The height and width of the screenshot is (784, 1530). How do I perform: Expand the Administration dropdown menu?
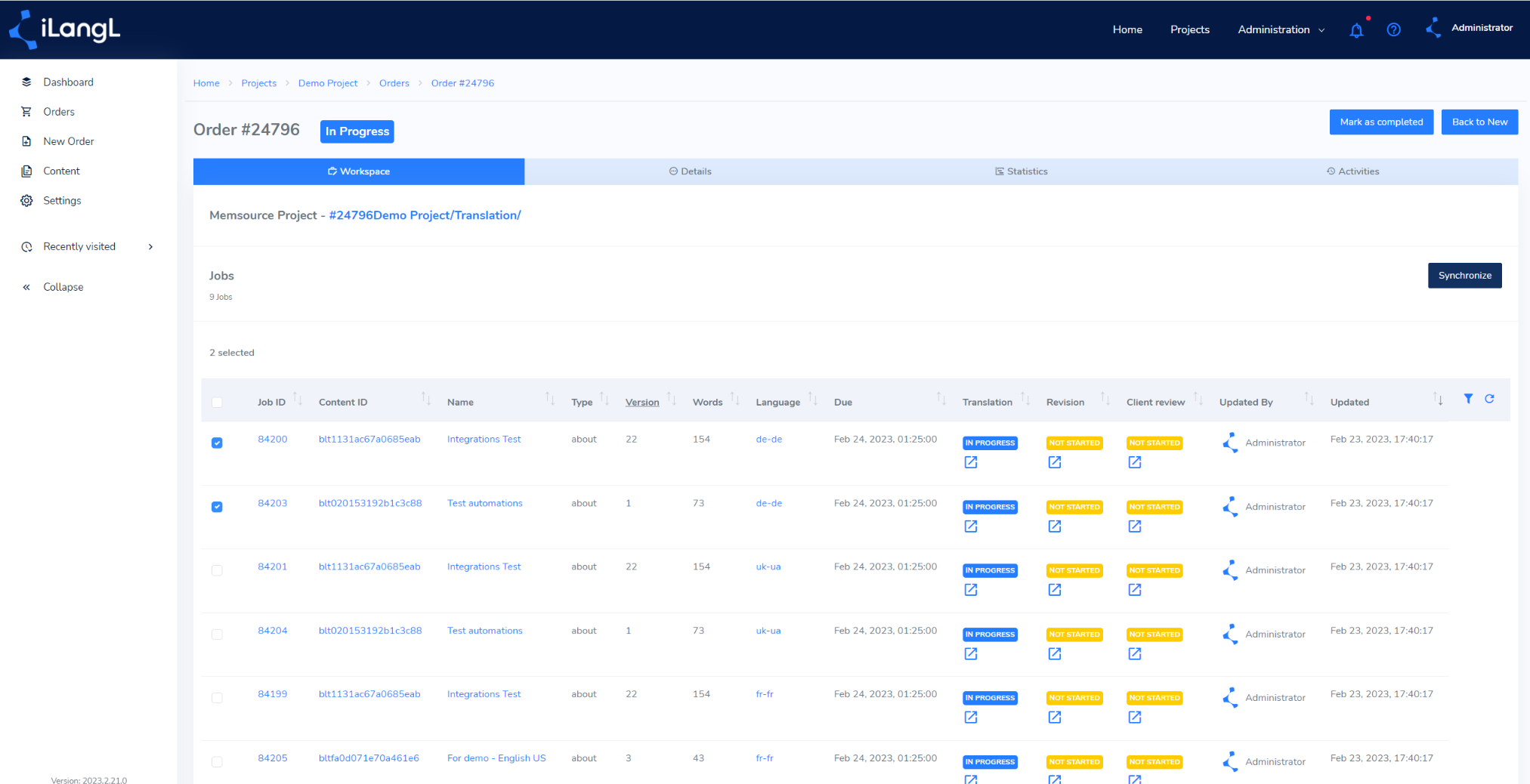[1281, 29]
